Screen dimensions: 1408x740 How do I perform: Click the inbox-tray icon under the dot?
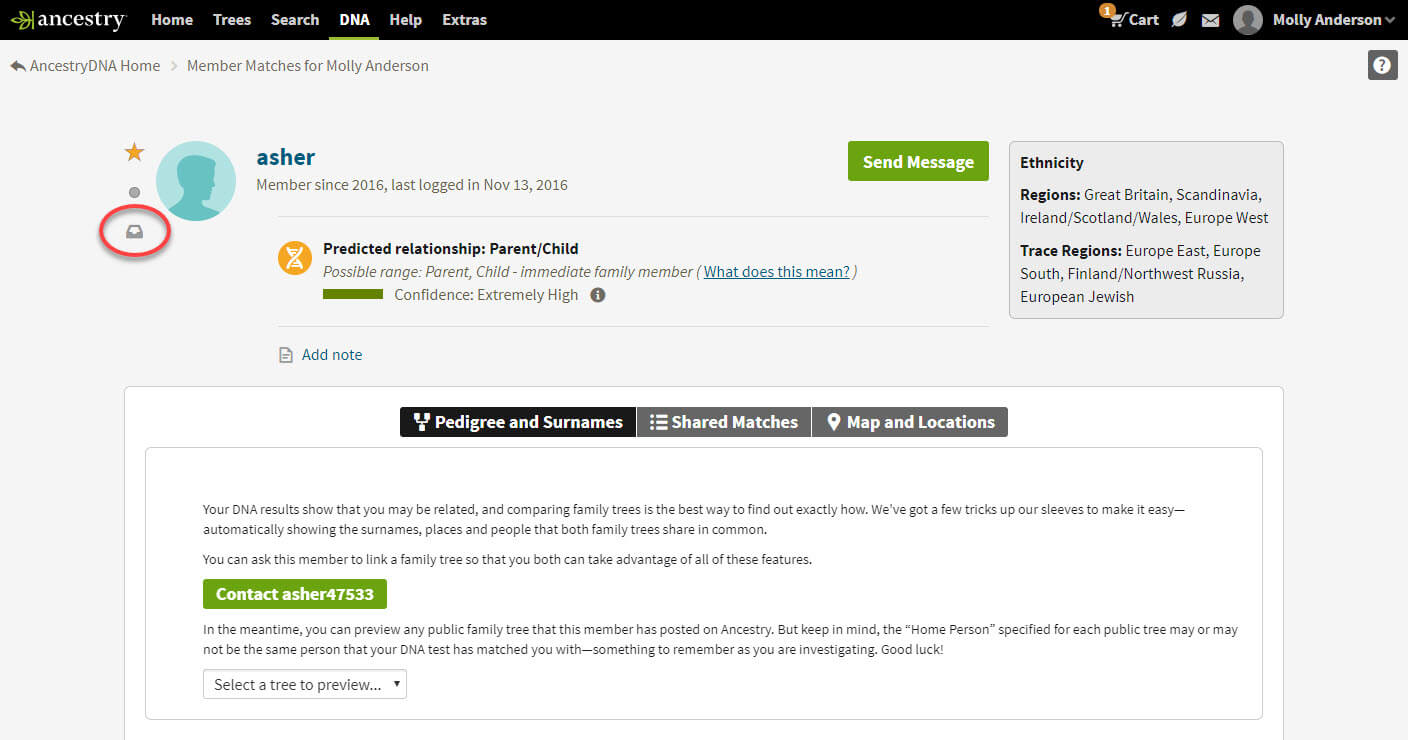click(x=134, y=232)
